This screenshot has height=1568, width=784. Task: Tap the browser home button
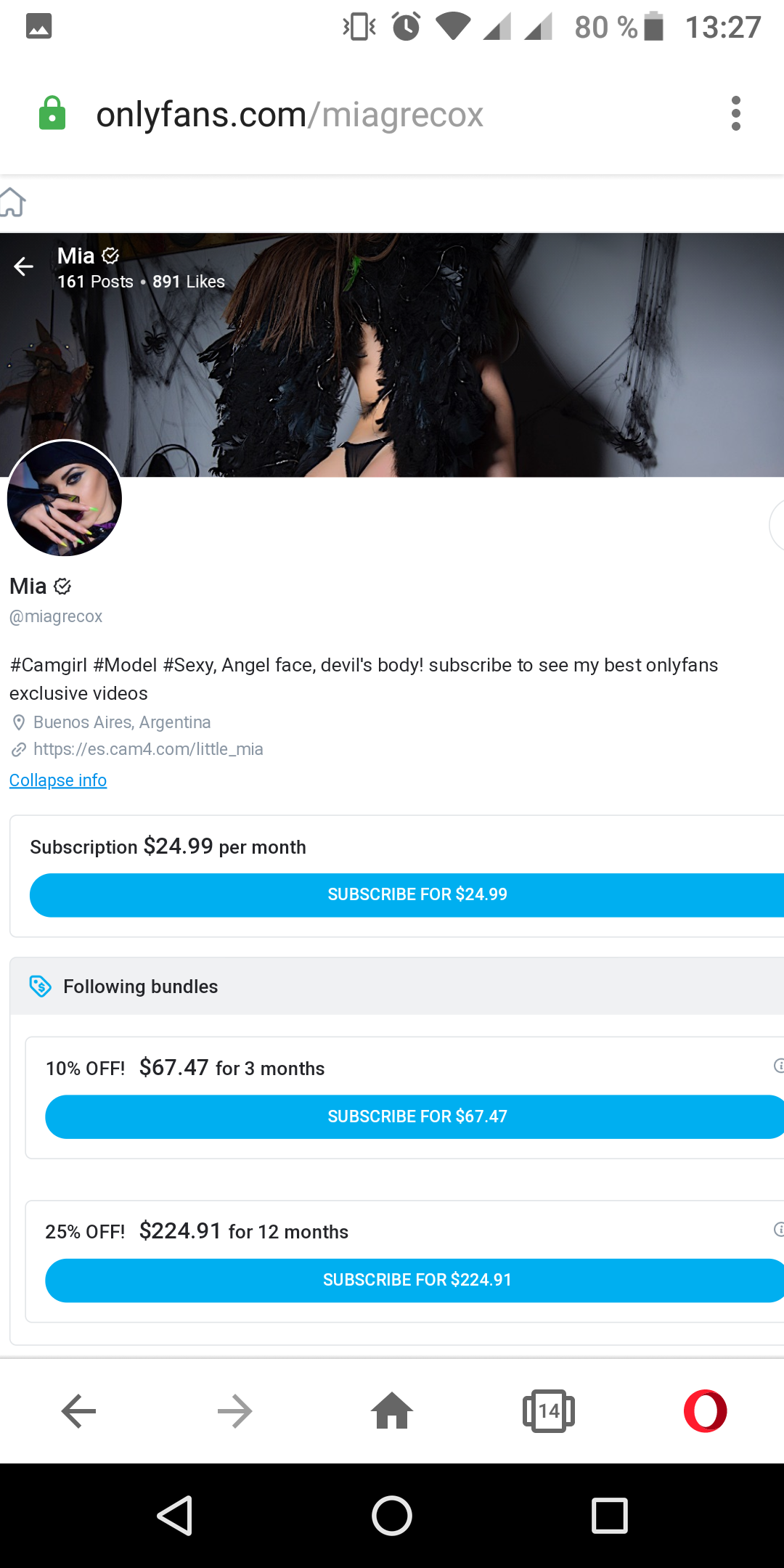point(392,1411)
